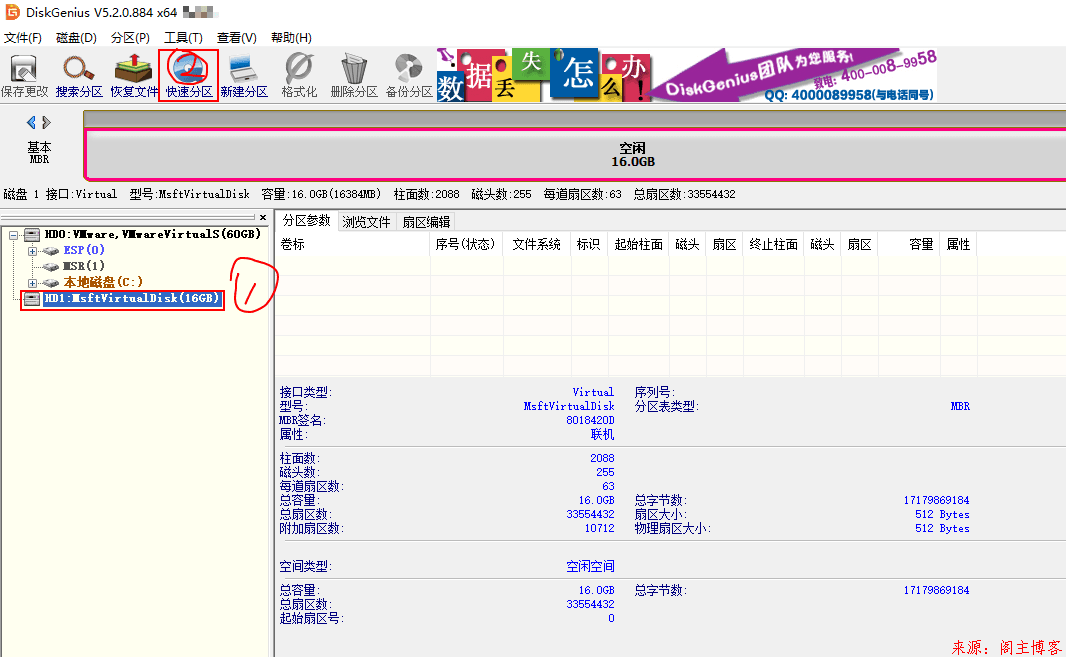
Task: Select HD0 VMware VirtualS (60GB) disk
Action: [152, 234]
